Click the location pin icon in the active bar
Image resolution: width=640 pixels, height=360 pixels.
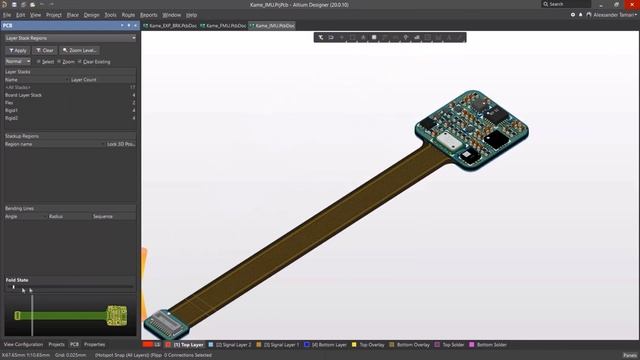click(x=406, y=38)
